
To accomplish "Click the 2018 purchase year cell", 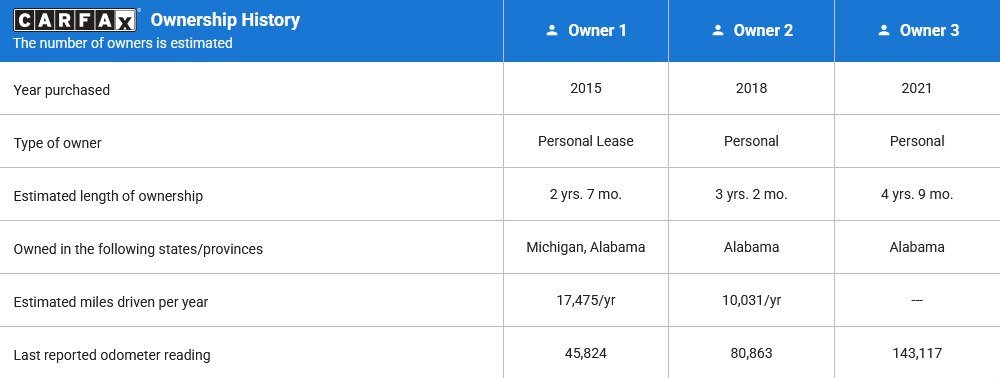I will click(x=751, y=88).
